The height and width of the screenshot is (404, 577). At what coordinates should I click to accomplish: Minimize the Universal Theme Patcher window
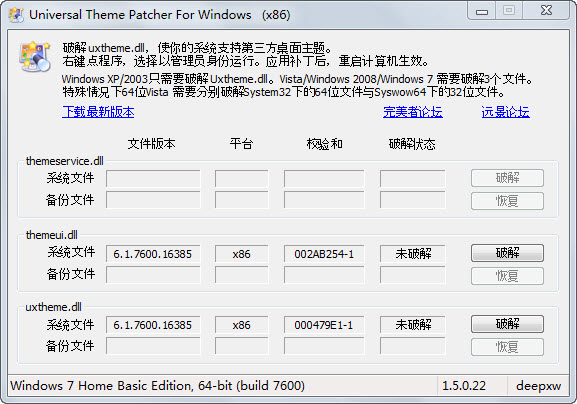482,11
